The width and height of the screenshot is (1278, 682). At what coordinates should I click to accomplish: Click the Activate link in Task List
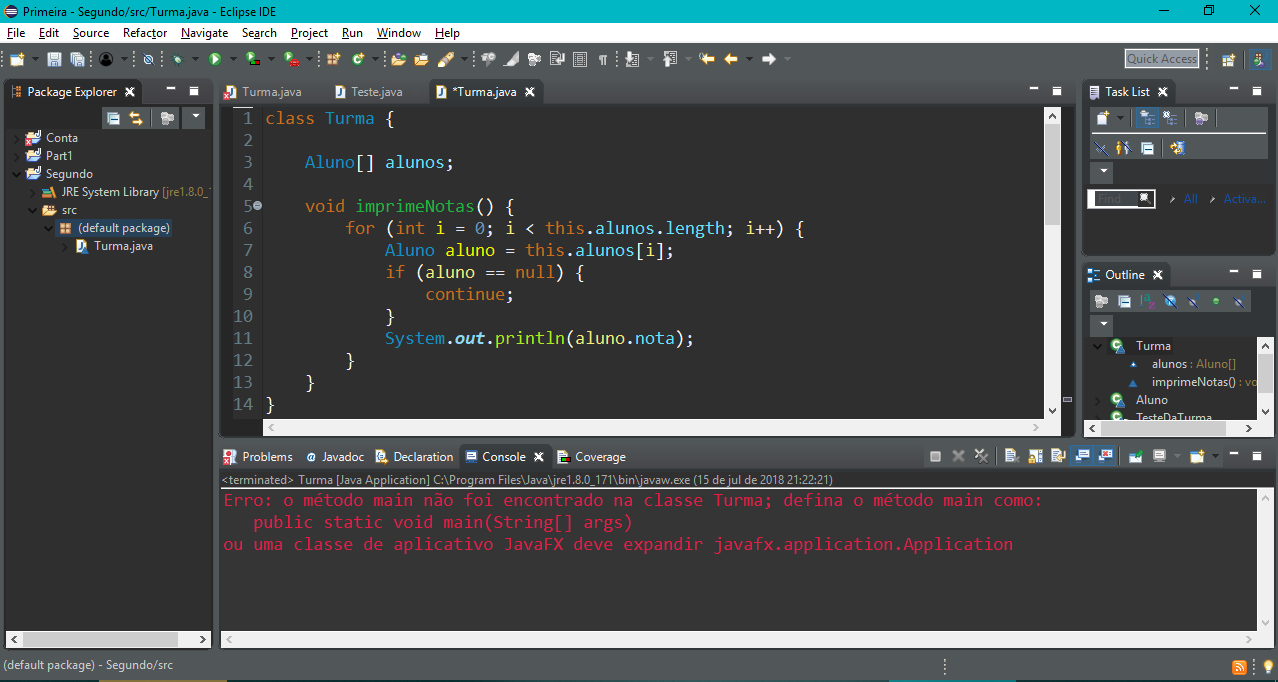pos(1245,199)
